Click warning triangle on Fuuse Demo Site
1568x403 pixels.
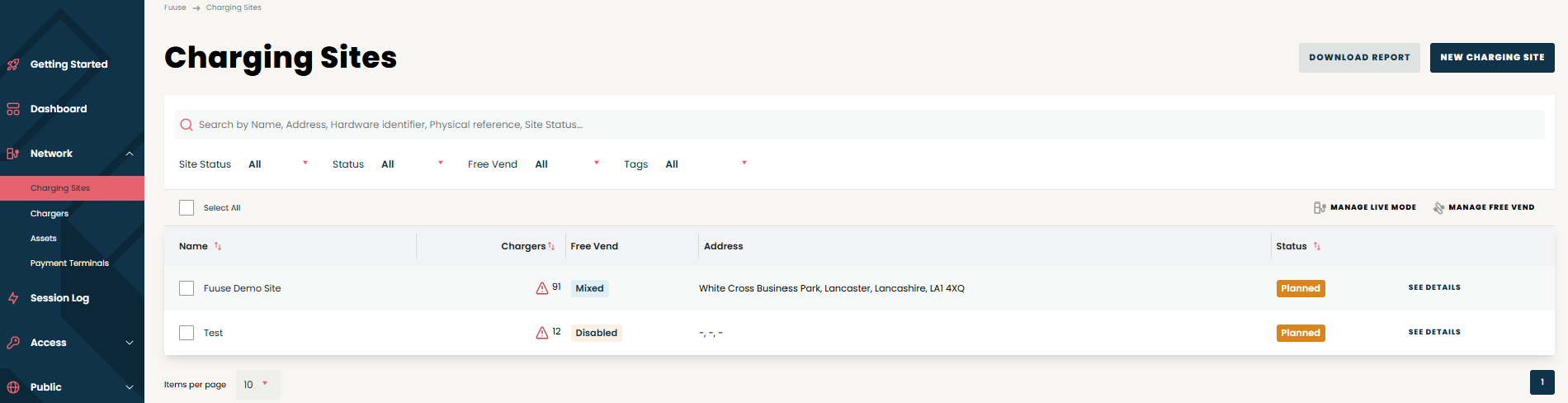click(x=542, y=288)
